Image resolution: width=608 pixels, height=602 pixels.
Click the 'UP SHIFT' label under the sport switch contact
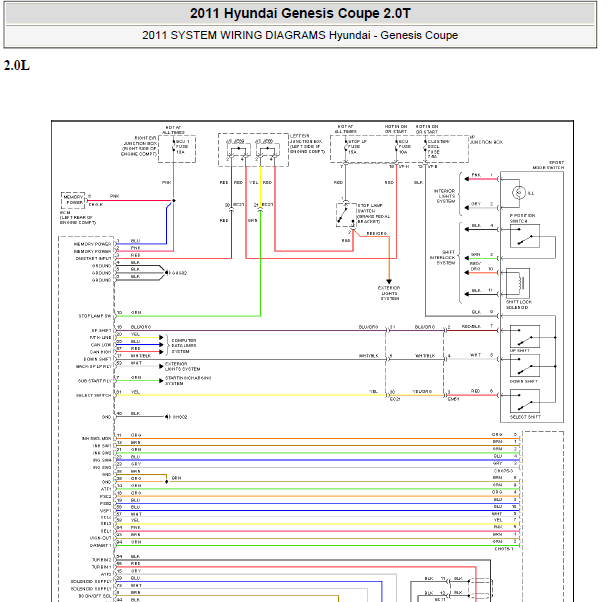(520, 350)
